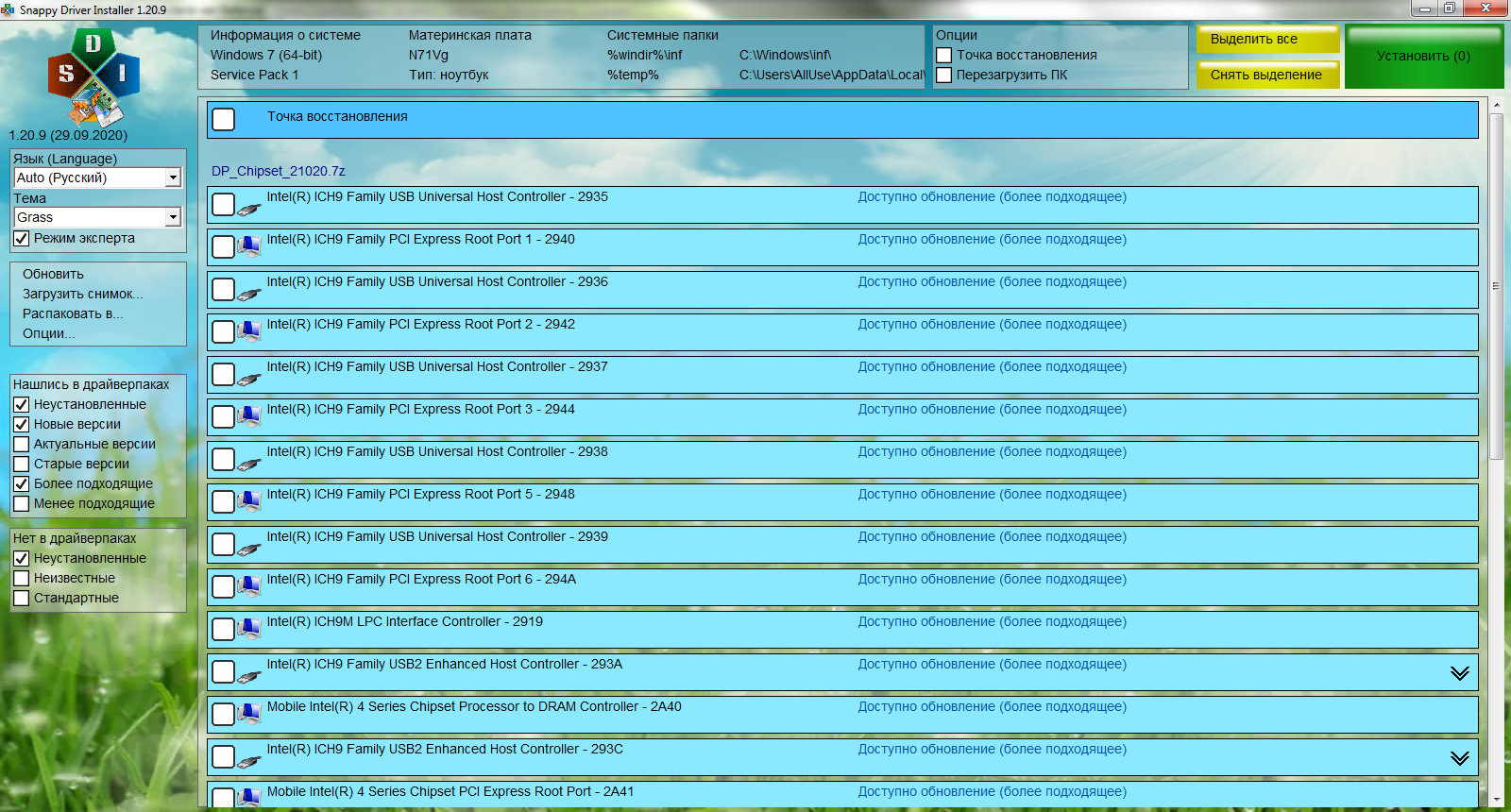Select the Universal Host Controller 2937 checkbox
Screen dimensions: 1511x812
point(224,375)
